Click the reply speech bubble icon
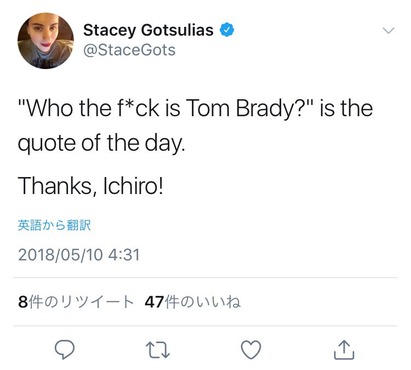The width and height of the screenshot is (411, 370). pyautogui.click(x=64, y=350)
